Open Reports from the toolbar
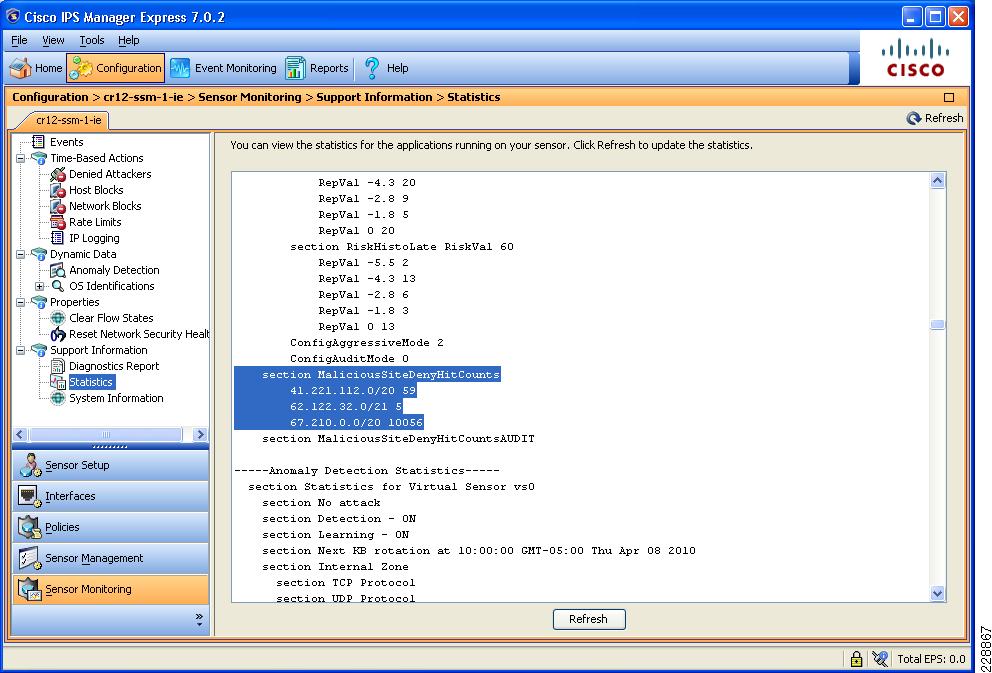 (x=317, y=68)
